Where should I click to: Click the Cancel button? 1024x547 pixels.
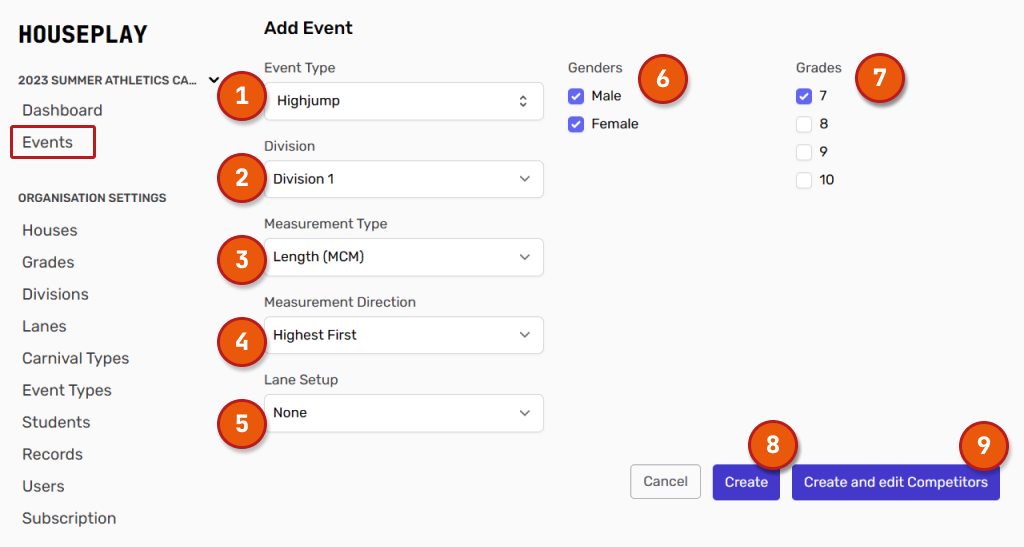665,482
